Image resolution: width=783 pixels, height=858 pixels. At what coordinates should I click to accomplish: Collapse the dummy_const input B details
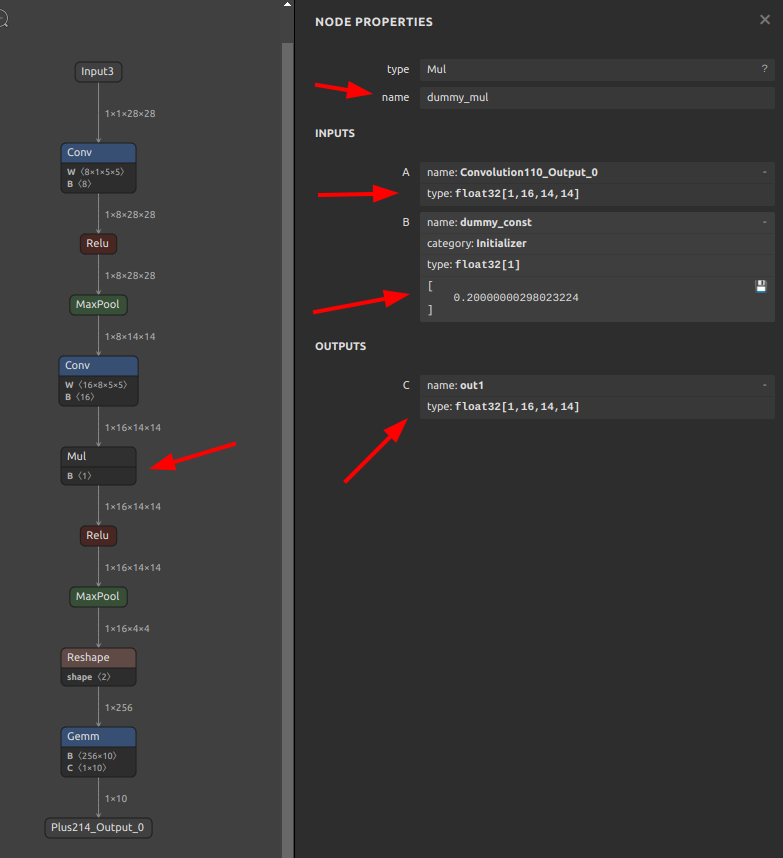(764, 222)
